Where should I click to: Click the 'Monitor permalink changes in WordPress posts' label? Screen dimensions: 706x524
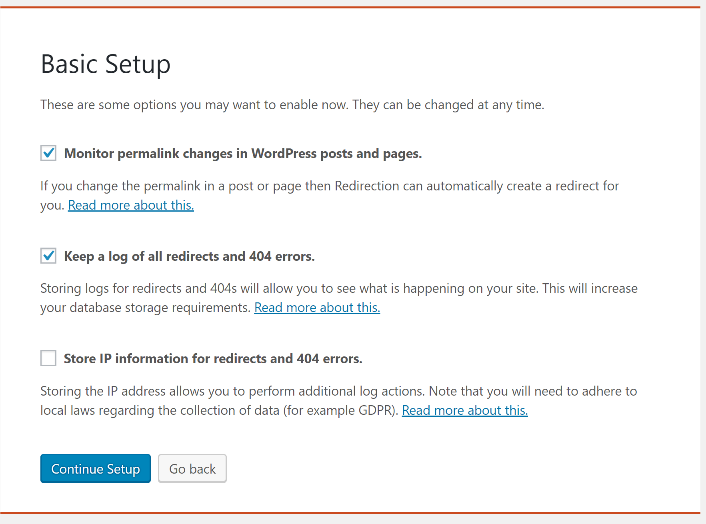[243, 154]
